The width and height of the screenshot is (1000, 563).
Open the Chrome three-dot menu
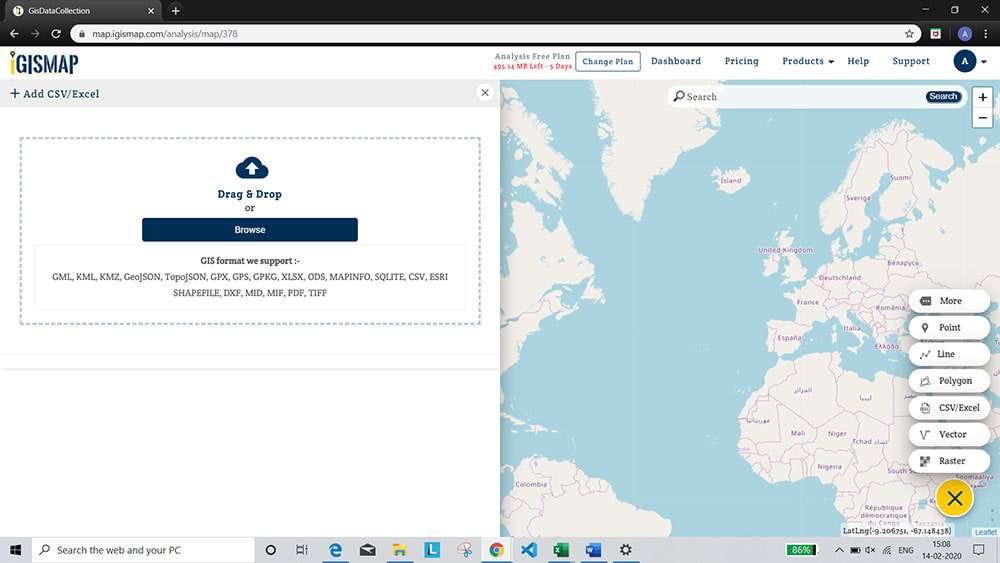[986, 34]
